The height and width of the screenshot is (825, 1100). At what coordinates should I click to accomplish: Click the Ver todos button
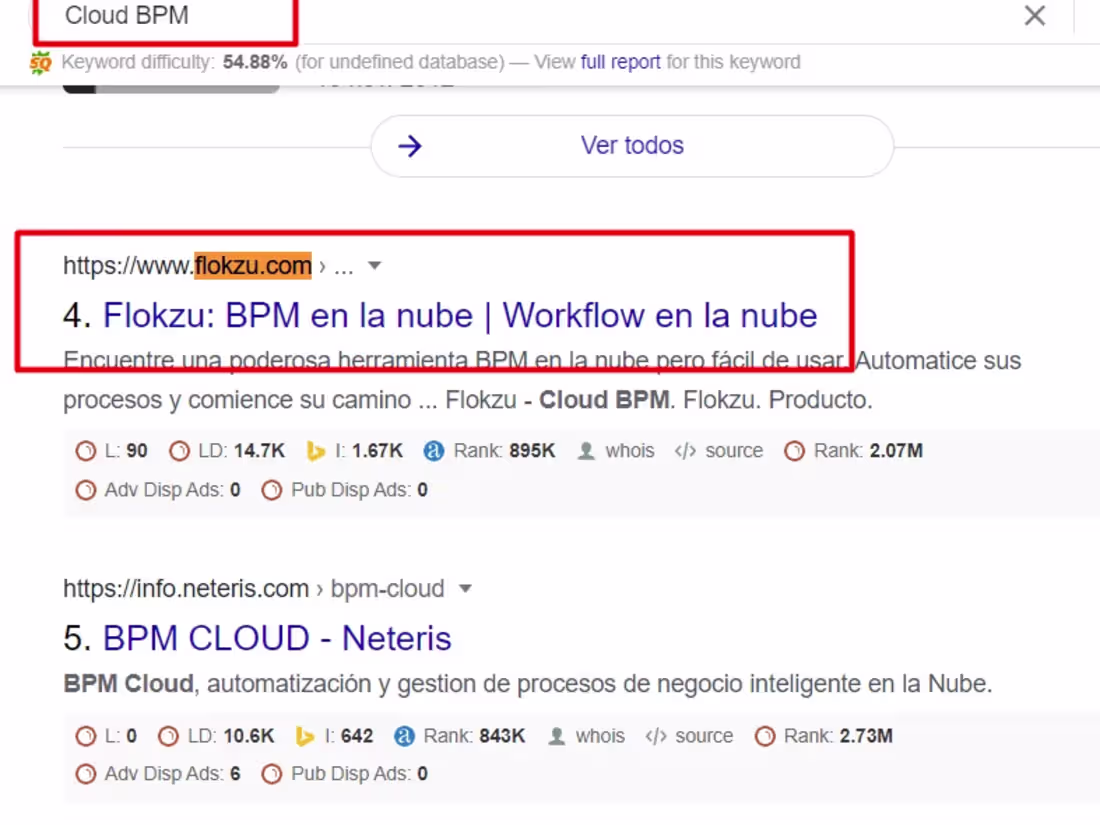pos(632,146)
